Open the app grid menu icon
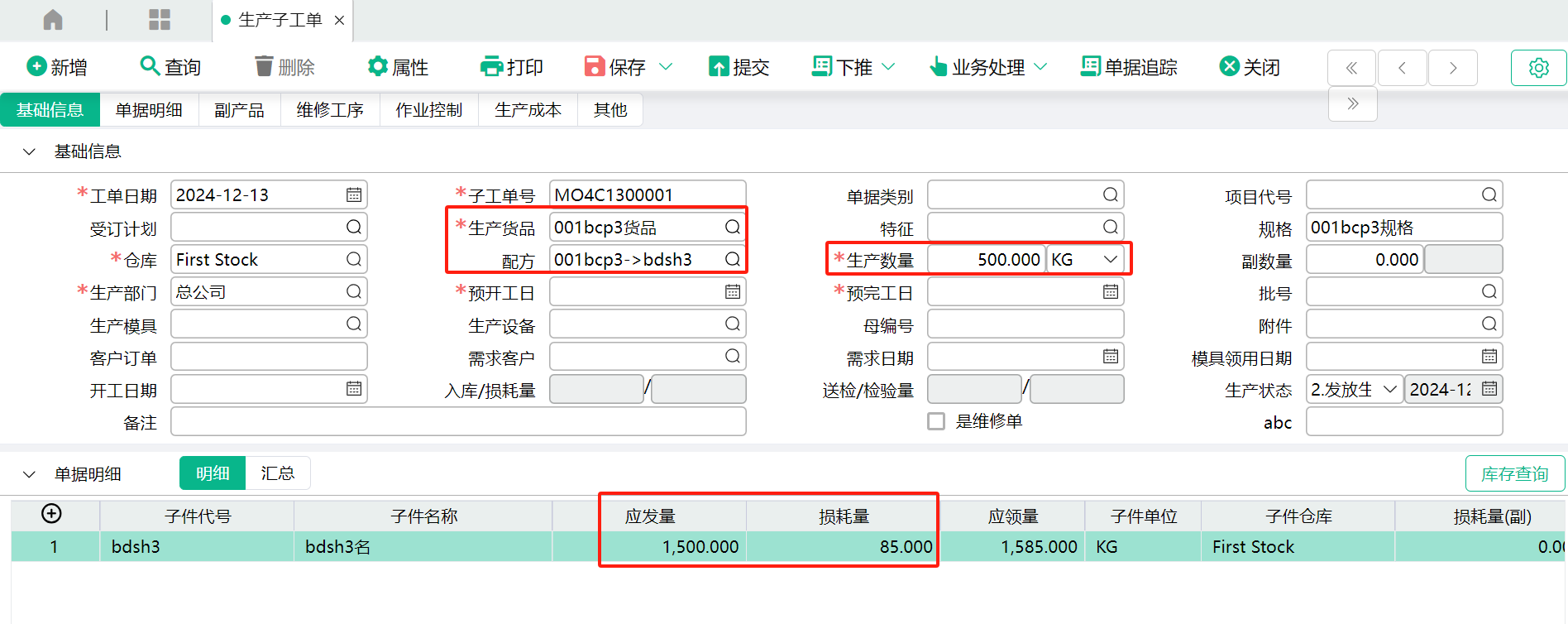Image resolution: width=1568 pixels, height=624 pixels. 159,20
